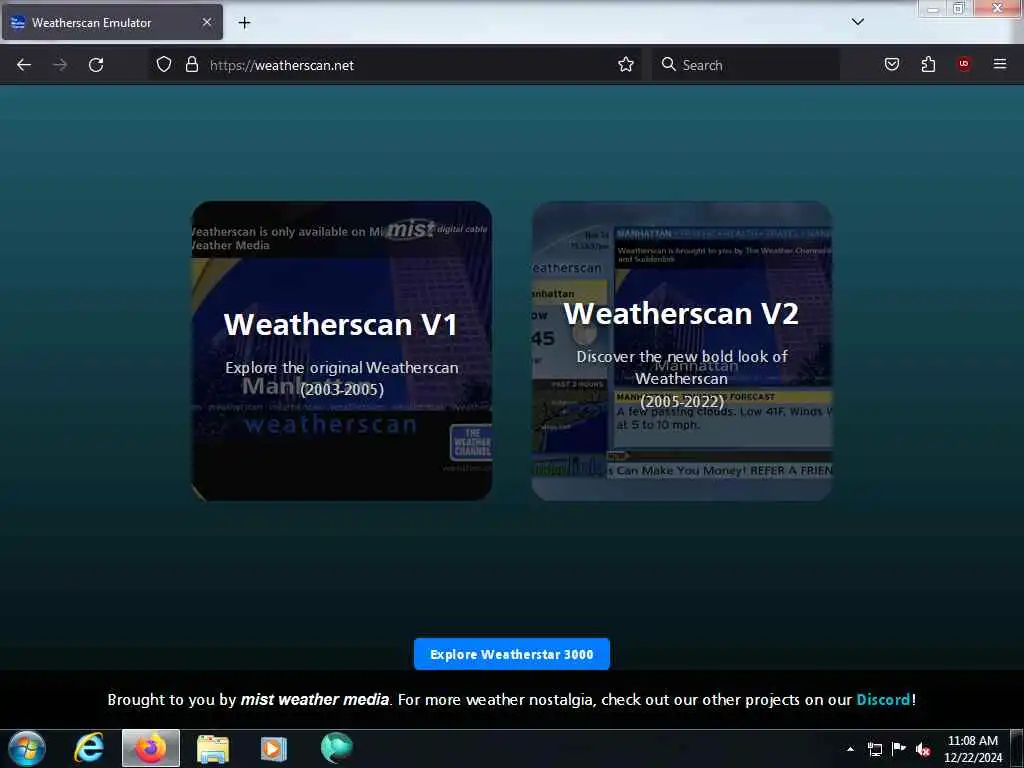1024x768 pixels.
Task: Open the Weatherscan V1 card
Action: [x=342, y=351]
